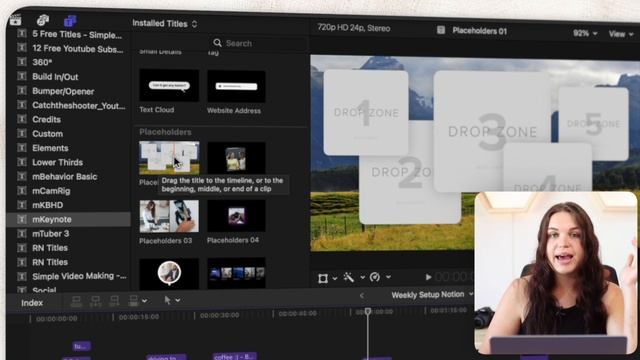Click the timeline playhead handle
This screenshot has height=360, width=640.
(368, 311)
